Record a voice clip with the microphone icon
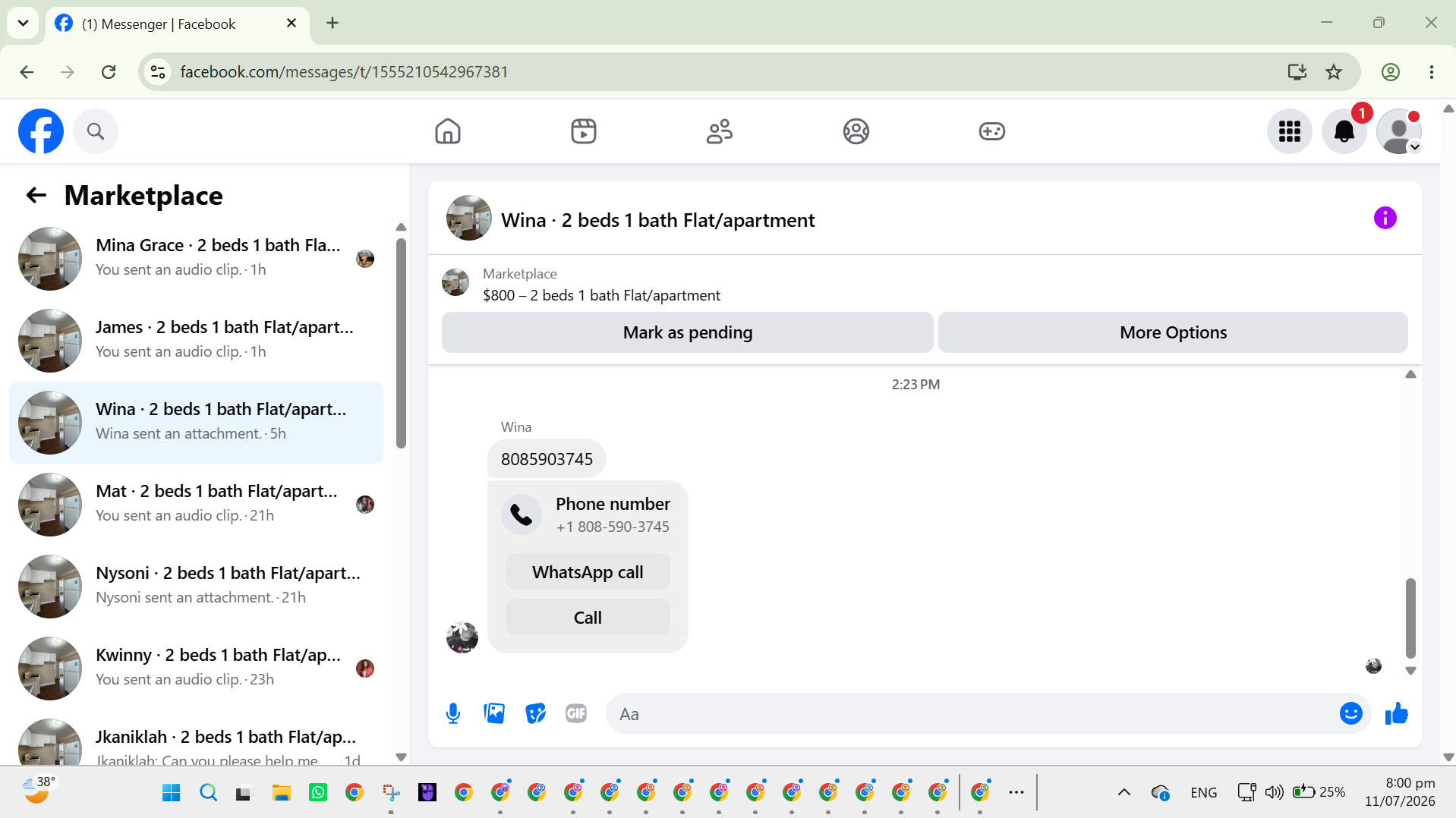This screenshot has width=1456, height=818. coord(453,713)
